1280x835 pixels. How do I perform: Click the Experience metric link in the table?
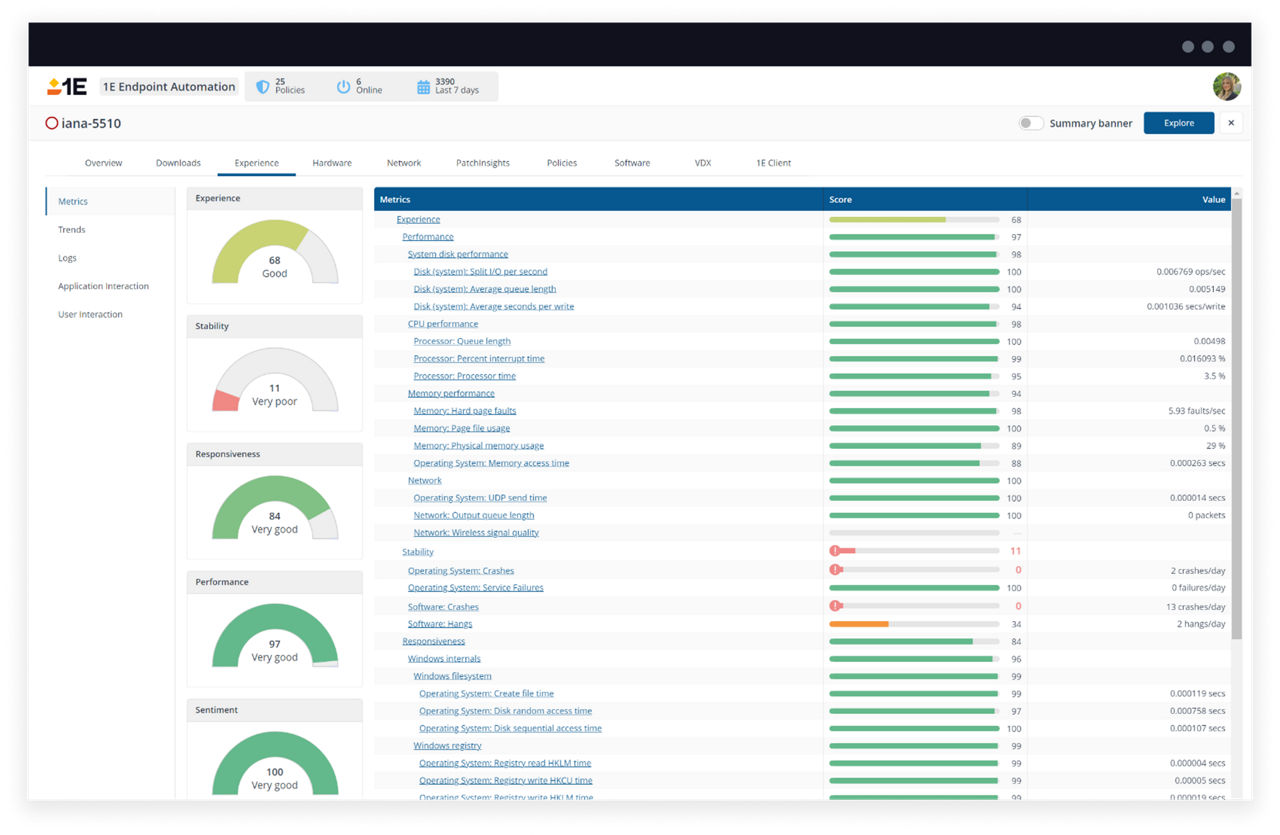418,219
